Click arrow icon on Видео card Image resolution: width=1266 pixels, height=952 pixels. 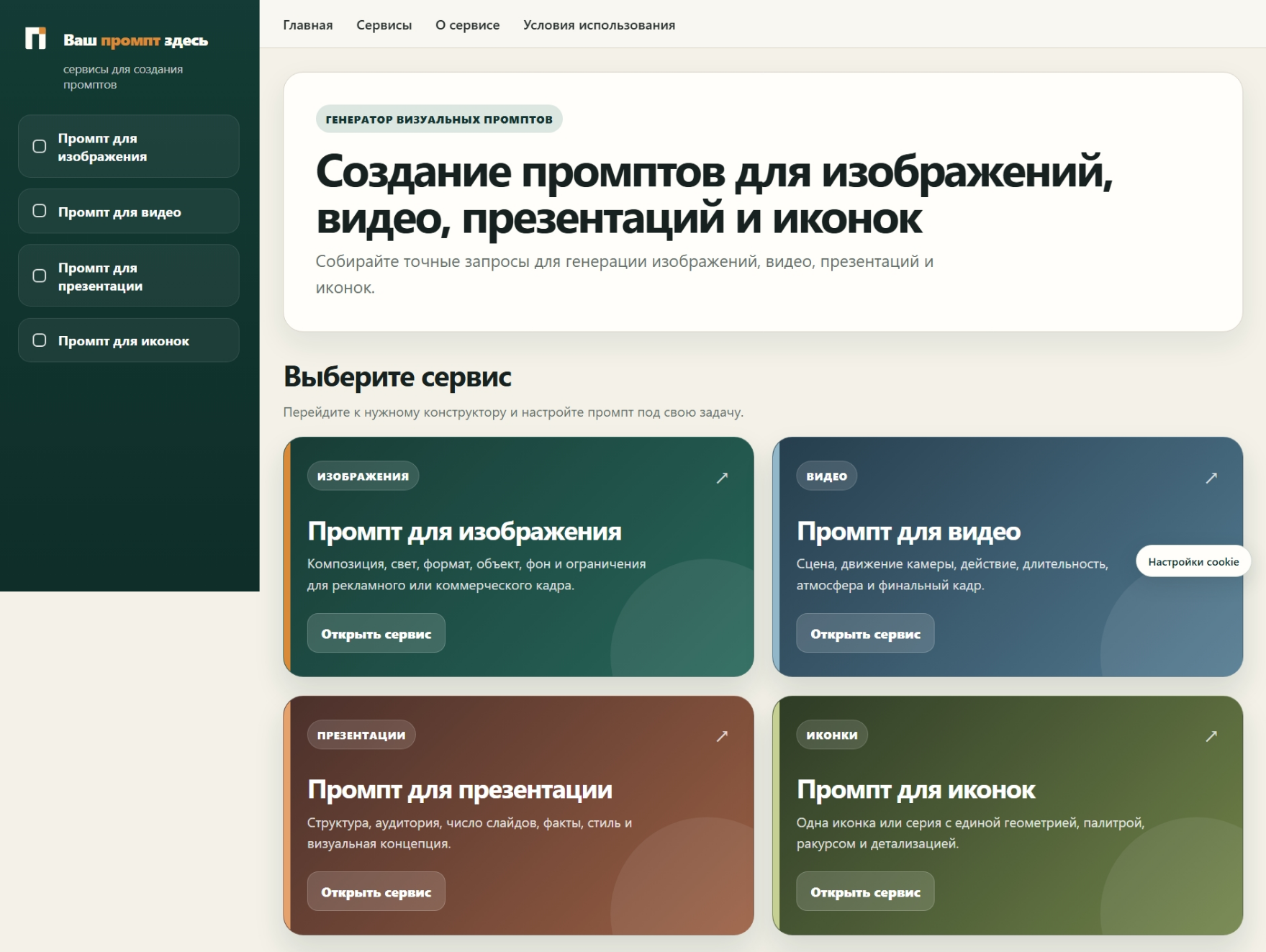click(1211, 478)
